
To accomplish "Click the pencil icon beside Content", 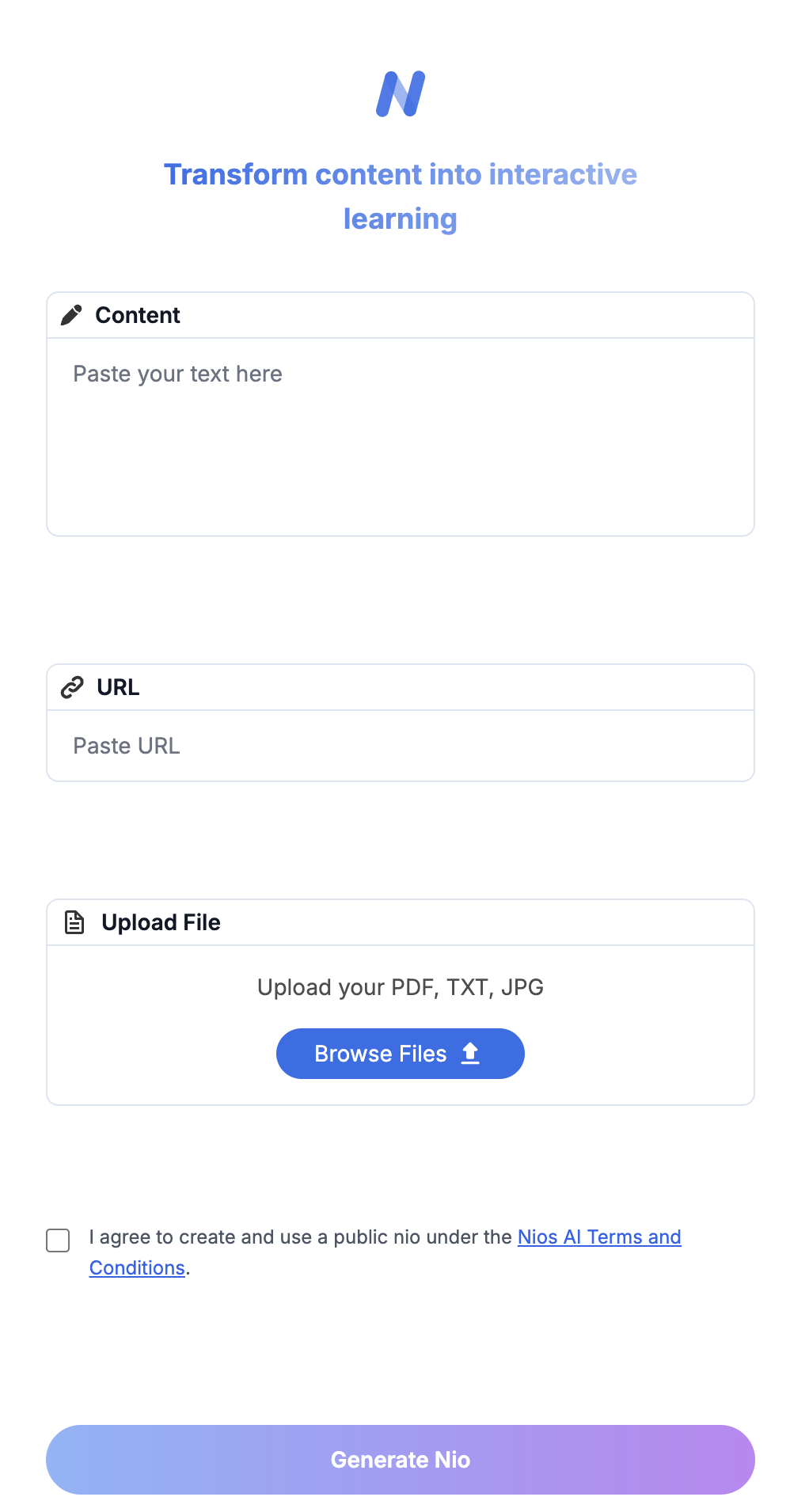I will (71, 315).
